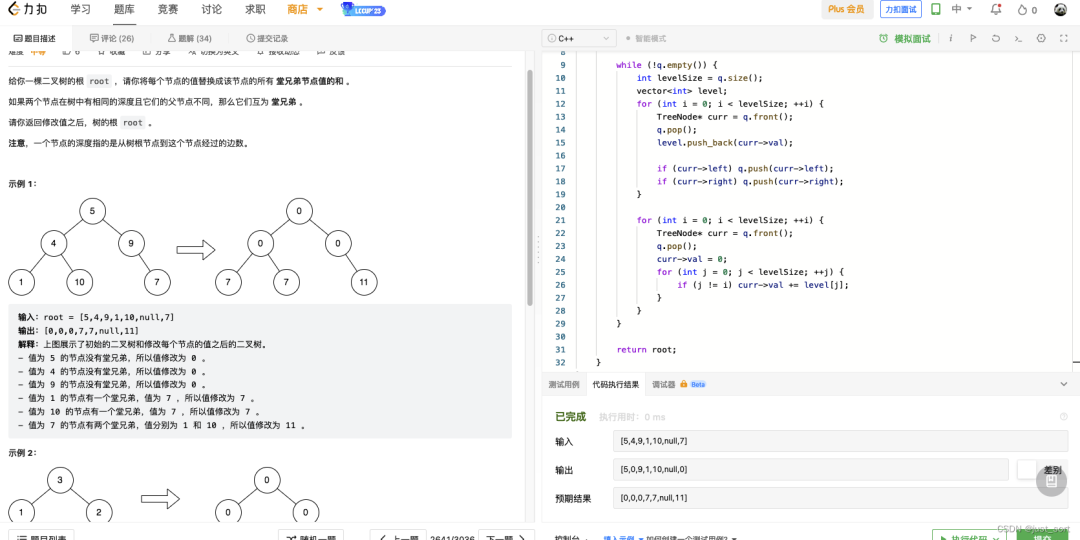
Task: Expand the 中 language switcher
Action: pyautogui.click(x=962, y=9)
